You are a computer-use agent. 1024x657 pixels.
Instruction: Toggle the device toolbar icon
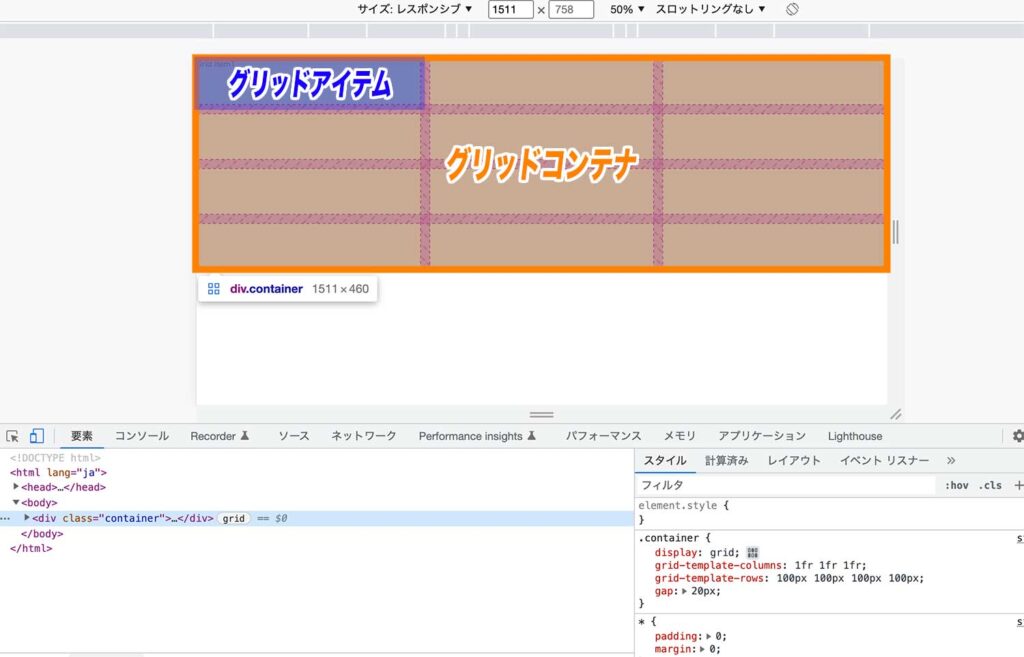click(x=36, y=436)
